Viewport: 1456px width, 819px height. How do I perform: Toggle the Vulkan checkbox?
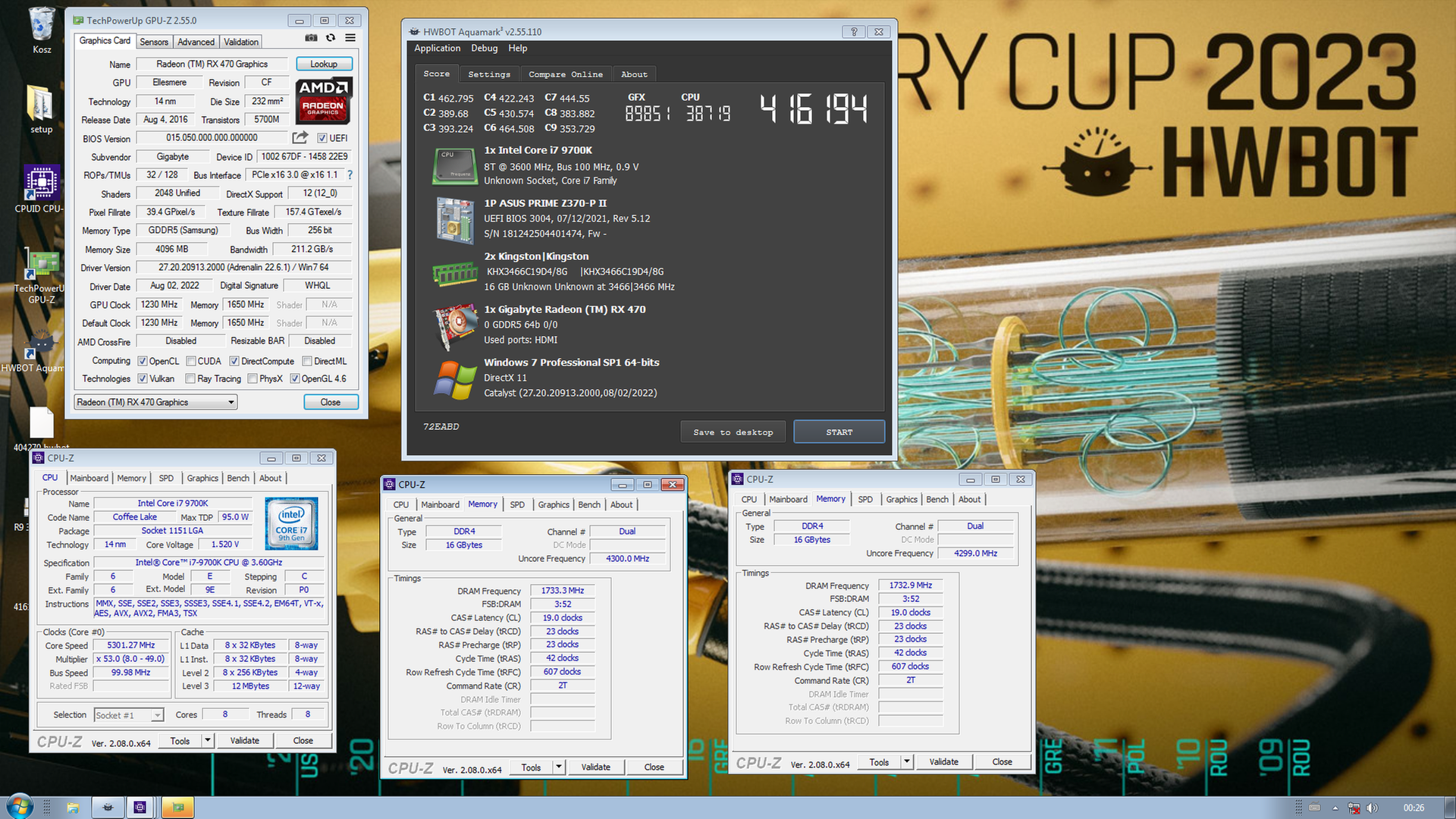(142, 378)
